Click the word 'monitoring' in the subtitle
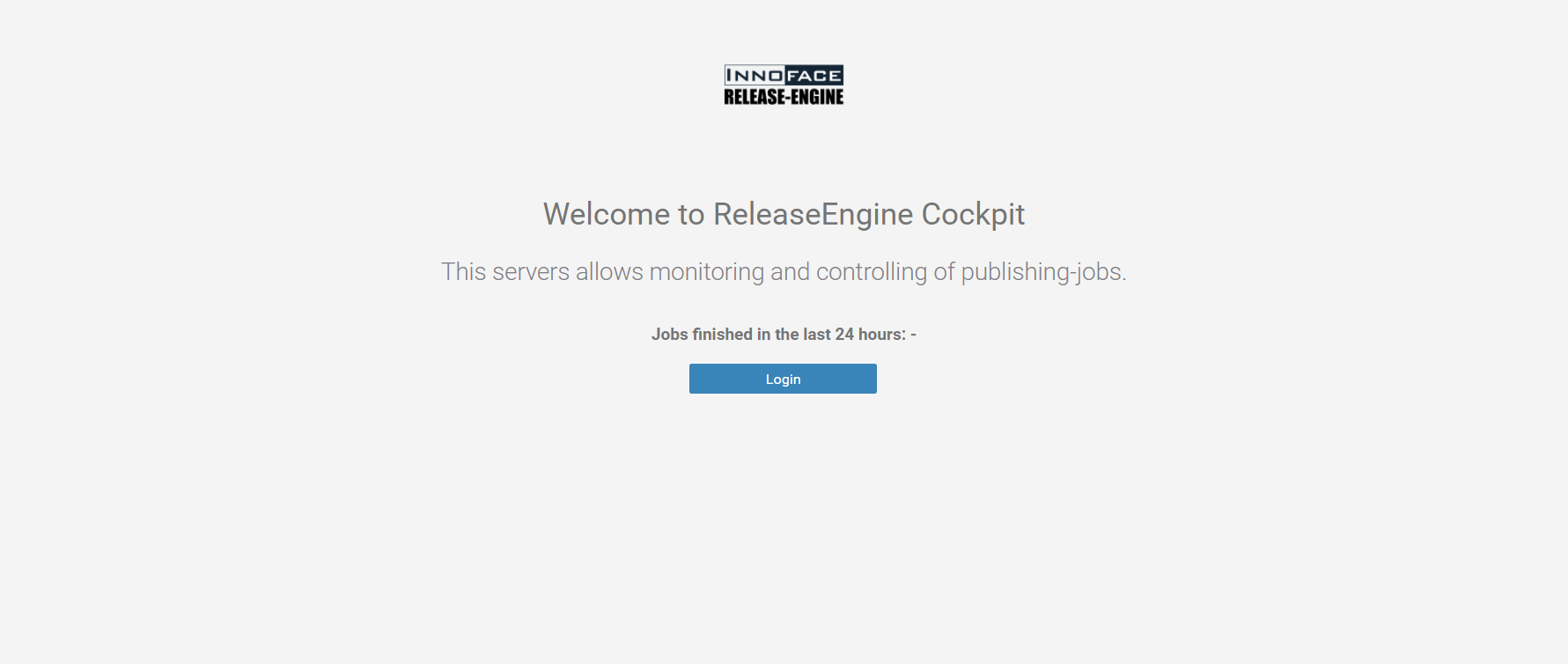 pos(706,271)
